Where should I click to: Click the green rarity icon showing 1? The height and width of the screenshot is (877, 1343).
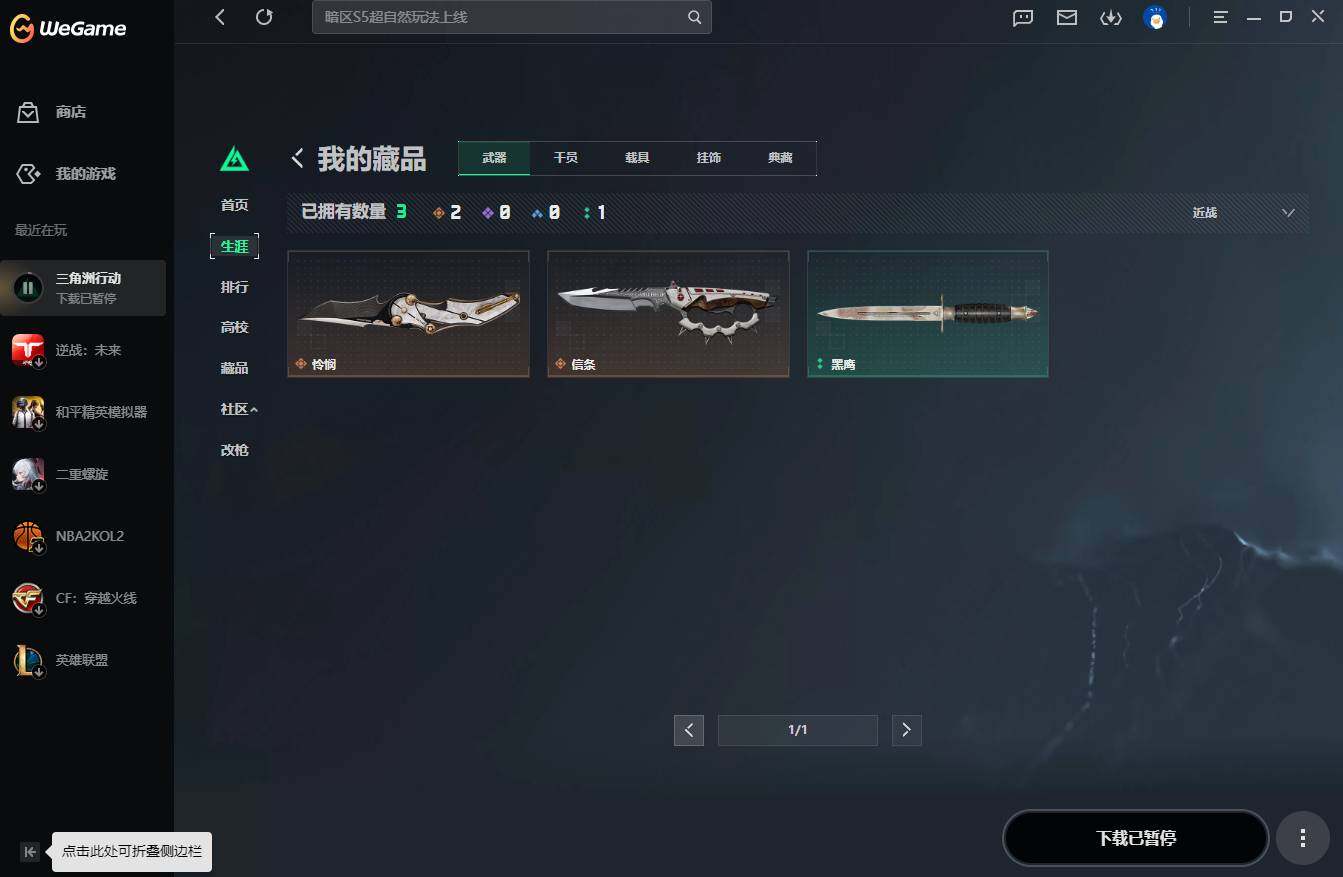click(x=587, y=213)
